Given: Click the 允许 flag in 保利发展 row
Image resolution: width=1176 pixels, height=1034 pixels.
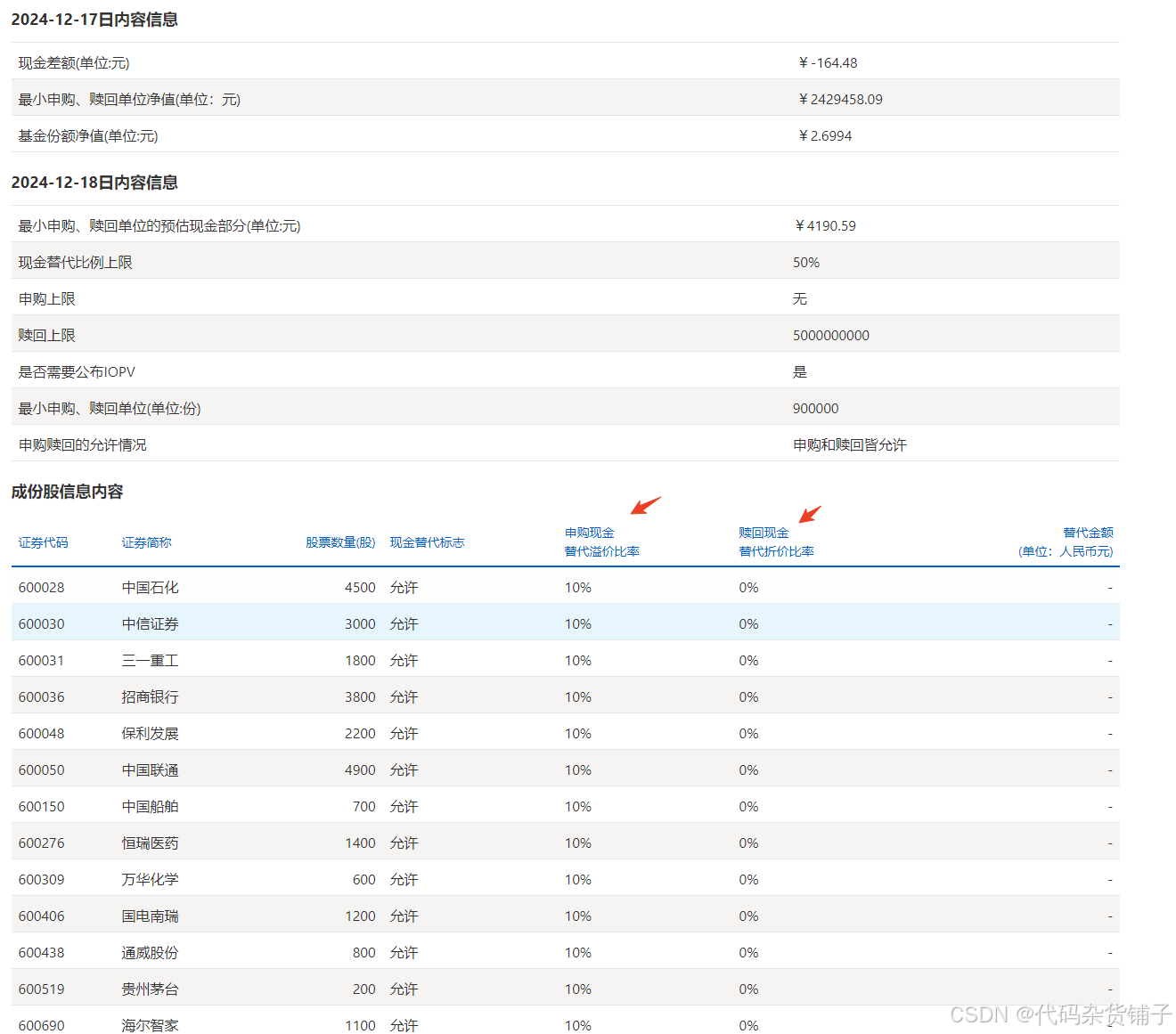Looking at the screenshot, I should point(404,734).
